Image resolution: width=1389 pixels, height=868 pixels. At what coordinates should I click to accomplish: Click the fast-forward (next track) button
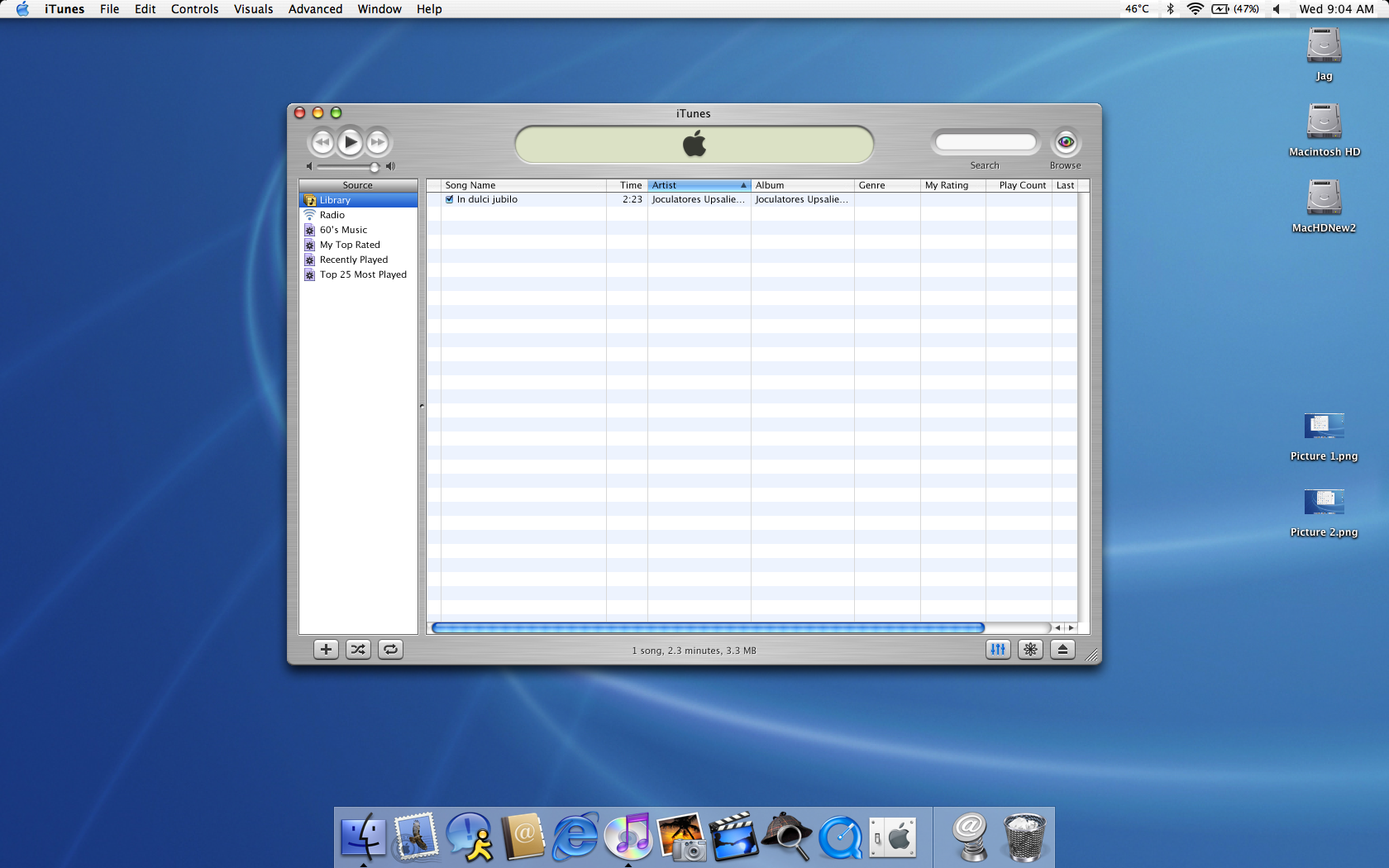click(x=378, y=142)
